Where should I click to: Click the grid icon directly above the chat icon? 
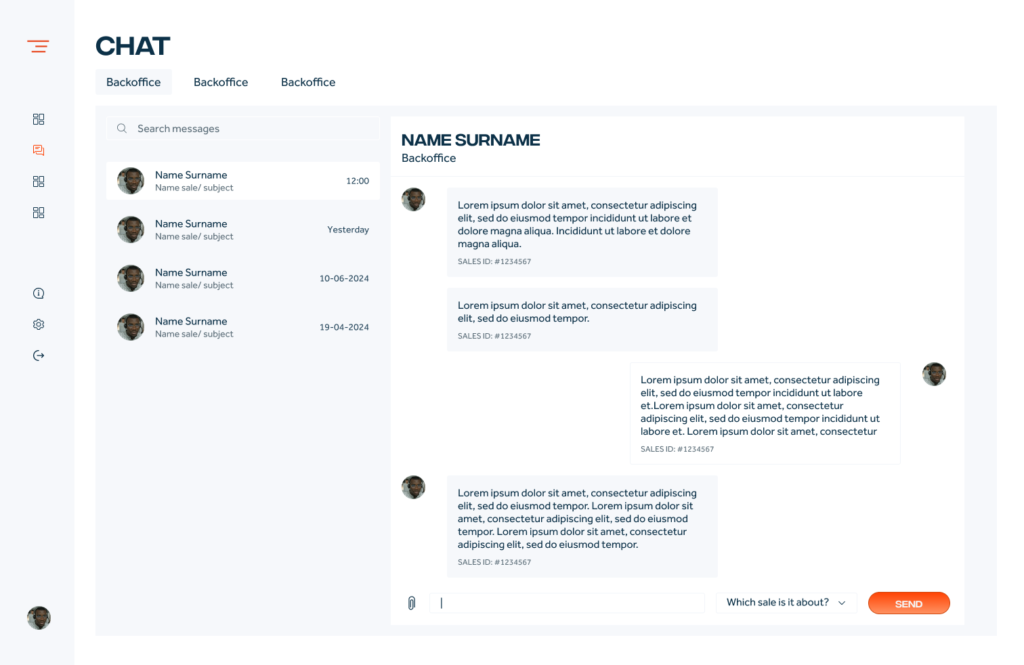pyautogui.click(x=39, y=119)
